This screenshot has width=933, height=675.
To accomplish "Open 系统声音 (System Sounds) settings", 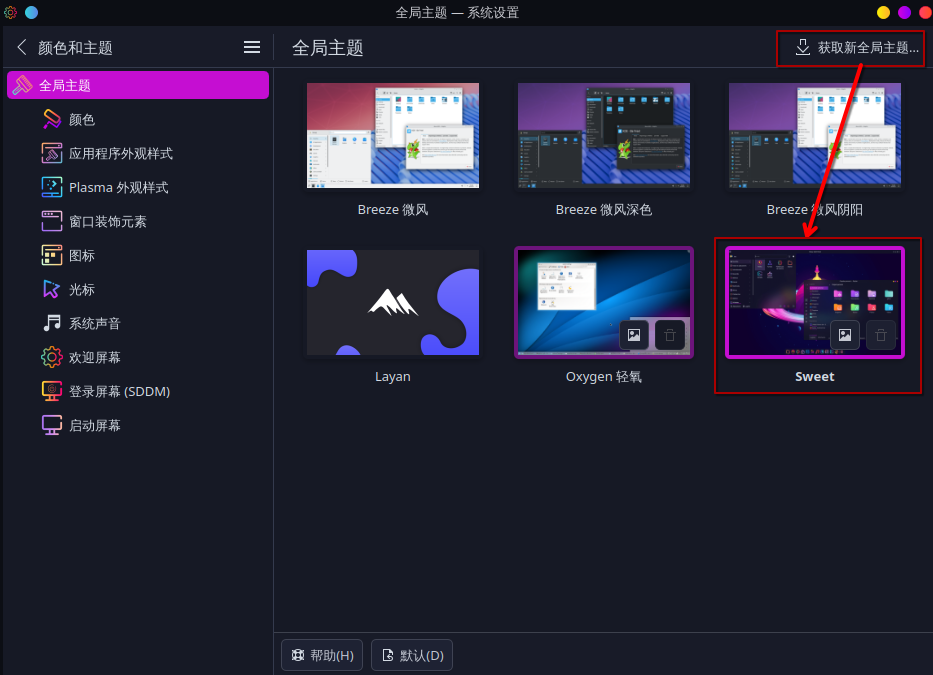I will (x=96, y=323).
